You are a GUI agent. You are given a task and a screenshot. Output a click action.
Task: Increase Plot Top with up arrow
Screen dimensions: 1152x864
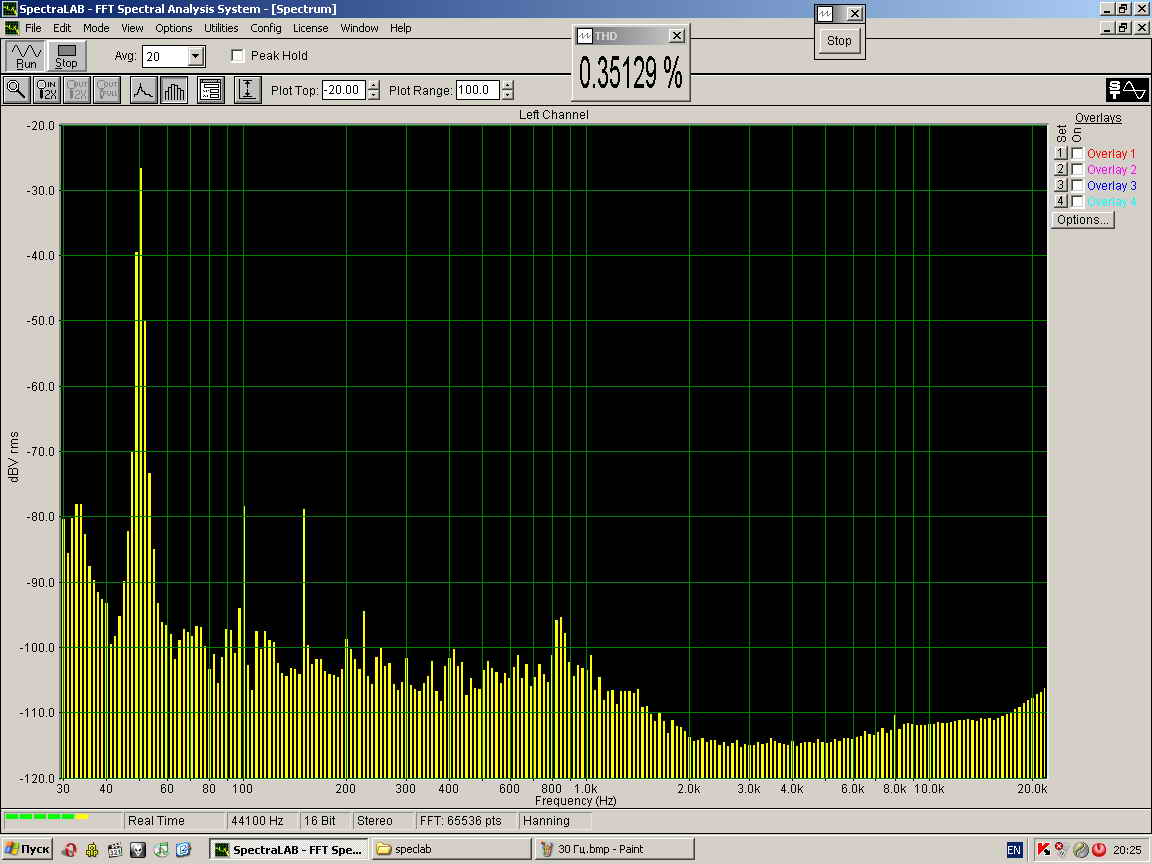[374, 85]
